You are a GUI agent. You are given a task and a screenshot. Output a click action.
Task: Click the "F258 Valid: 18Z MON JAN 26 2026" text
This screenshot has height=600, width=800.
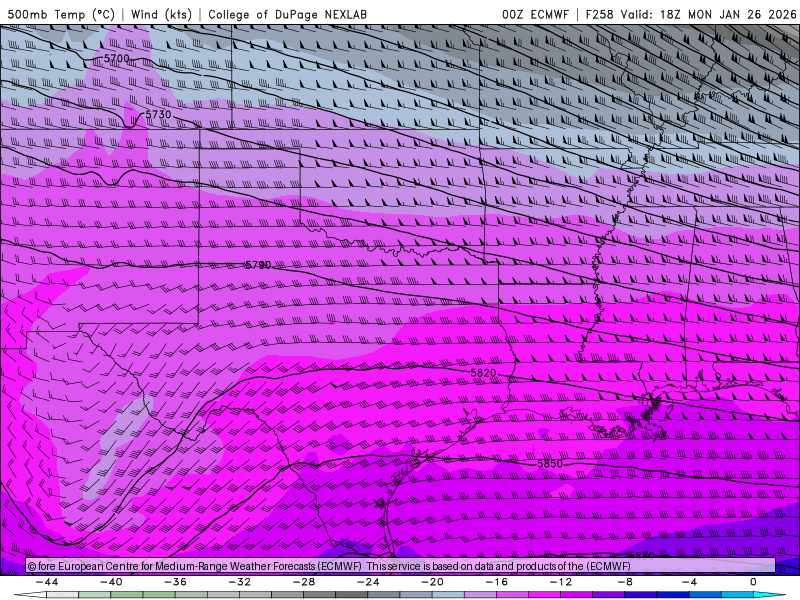pyautogui.click(x=691, y=14)
